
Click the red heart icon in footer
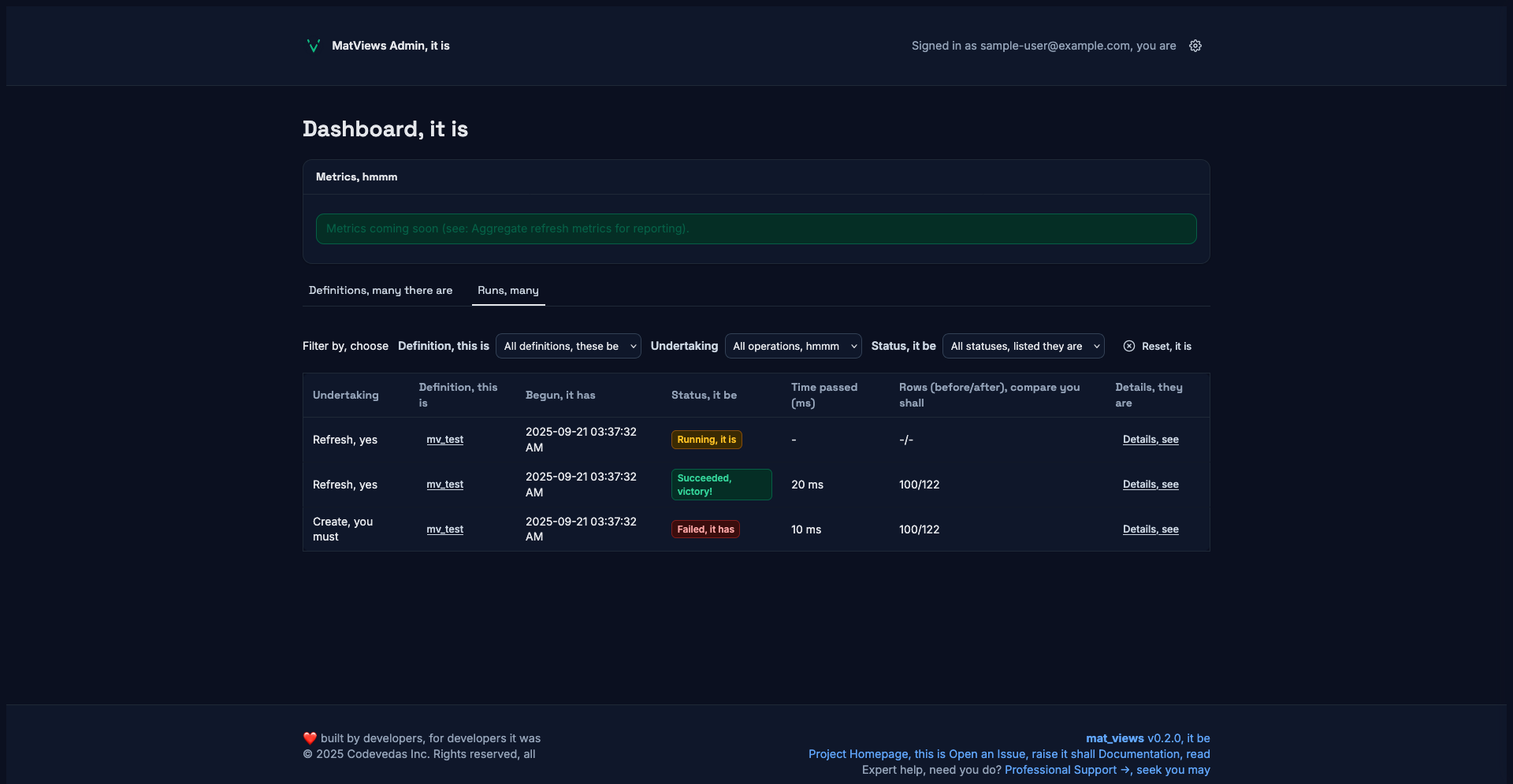pyautogui.click(x=310, y=738)
